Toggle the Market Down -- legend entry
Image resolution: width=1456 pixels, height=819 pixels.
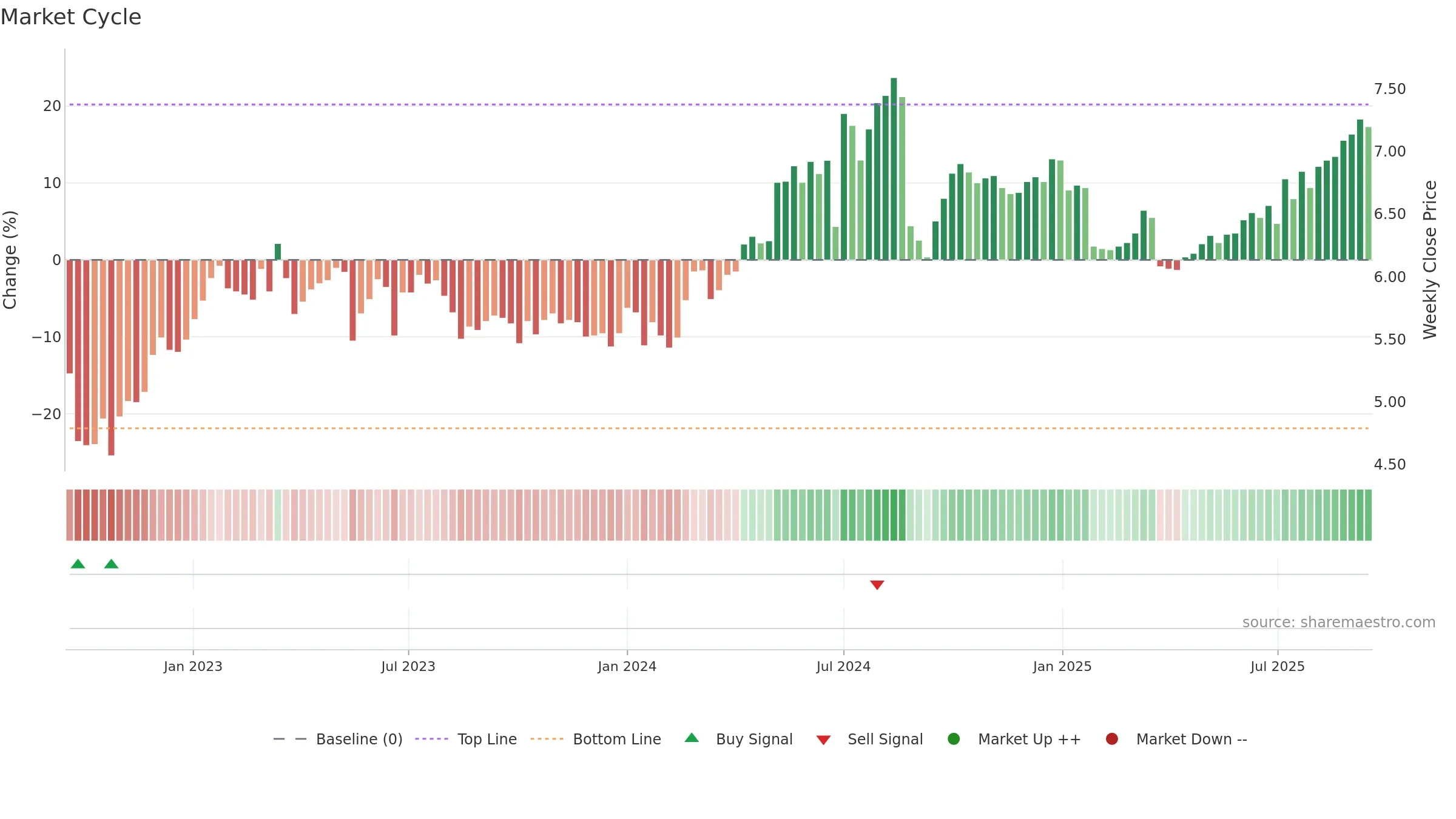[x=1176, y=739]
